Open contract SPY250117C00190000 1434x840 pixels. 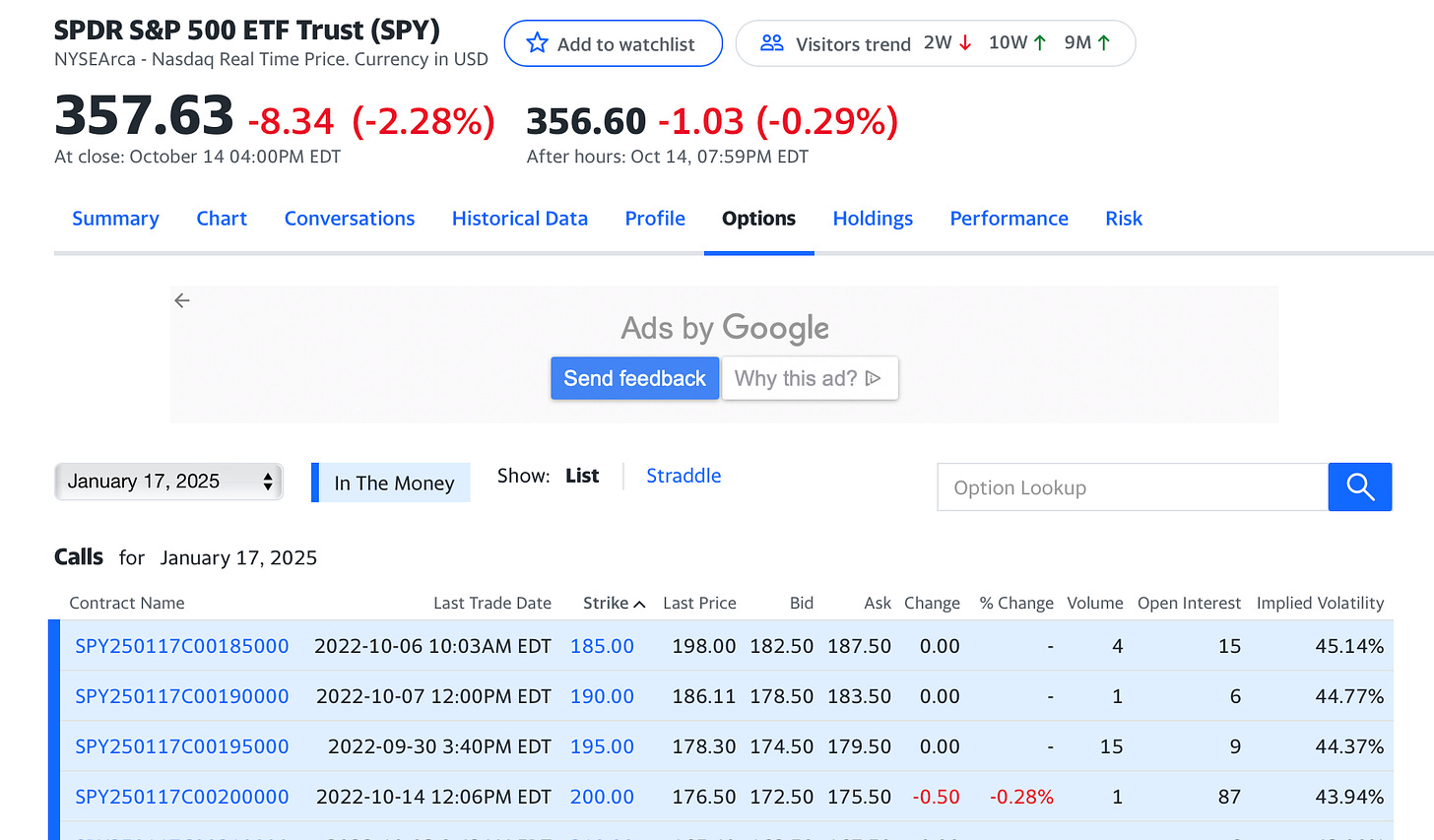(x=182, y=696)
